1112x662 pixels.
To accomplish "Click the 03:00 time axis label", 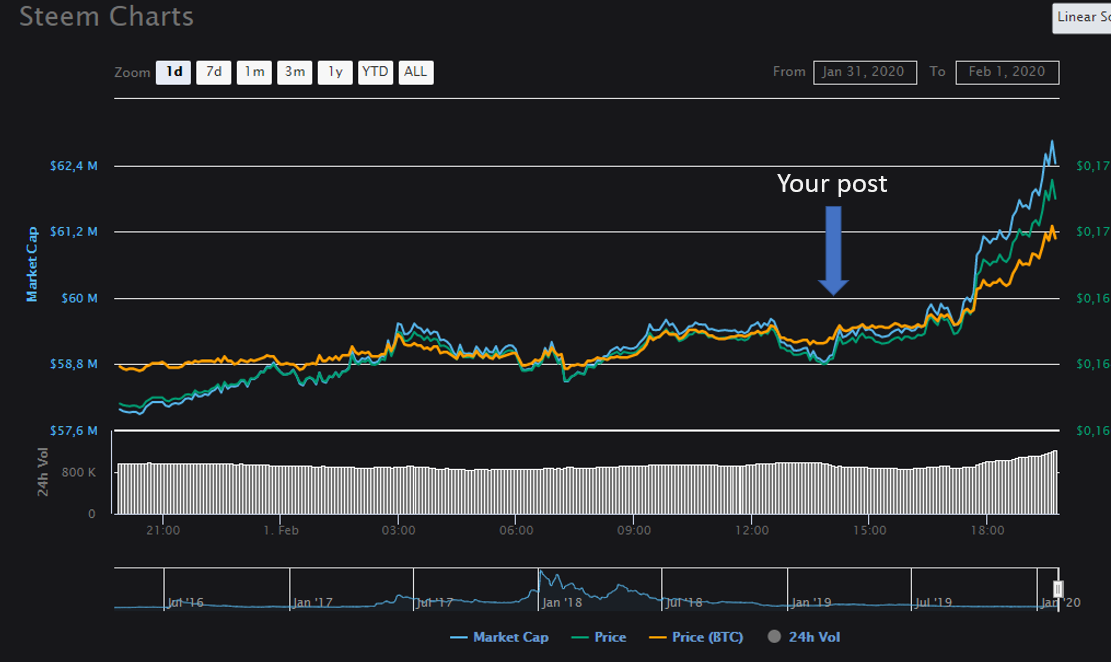I will (399, 530).
